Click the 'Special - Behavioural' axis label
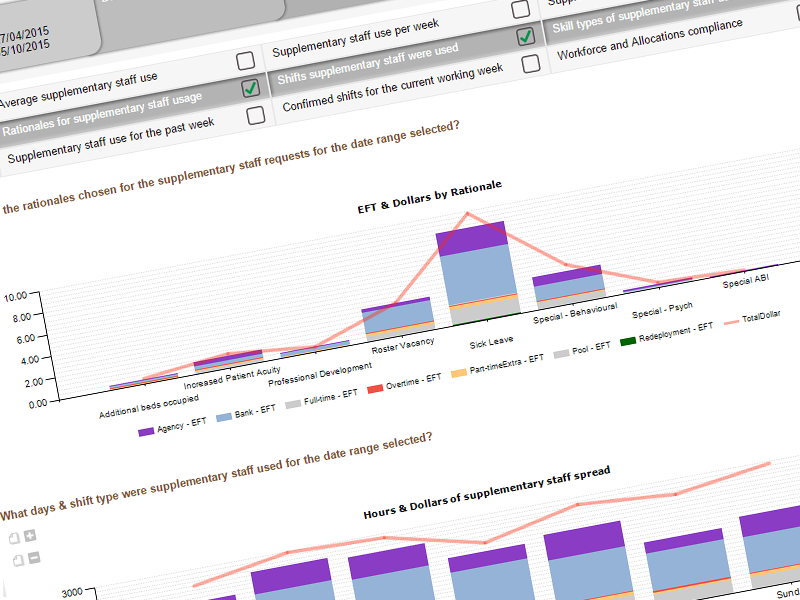800x600 pixels. click(575, 313)
